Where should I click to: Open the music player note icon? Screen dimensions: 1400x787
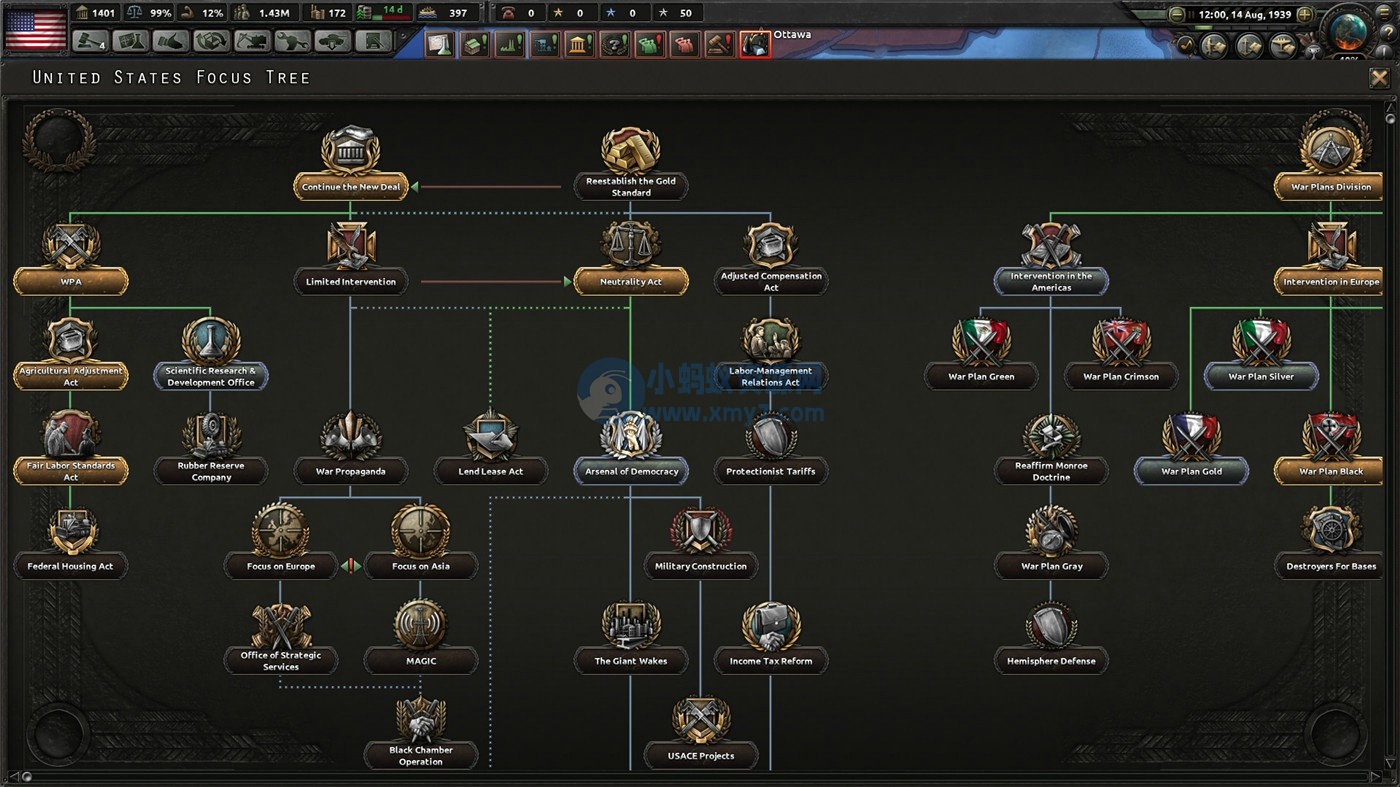1186,45
